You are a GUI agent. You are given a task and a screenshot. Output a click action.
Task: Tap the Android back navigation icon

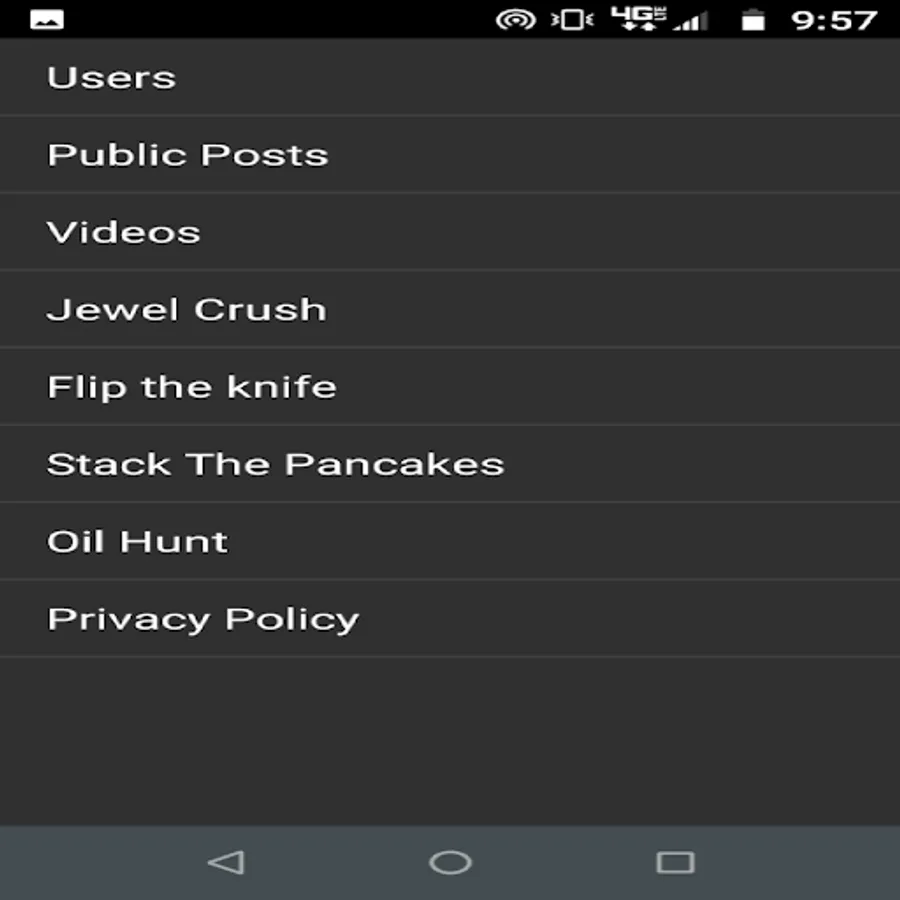[x=226, y=862]
